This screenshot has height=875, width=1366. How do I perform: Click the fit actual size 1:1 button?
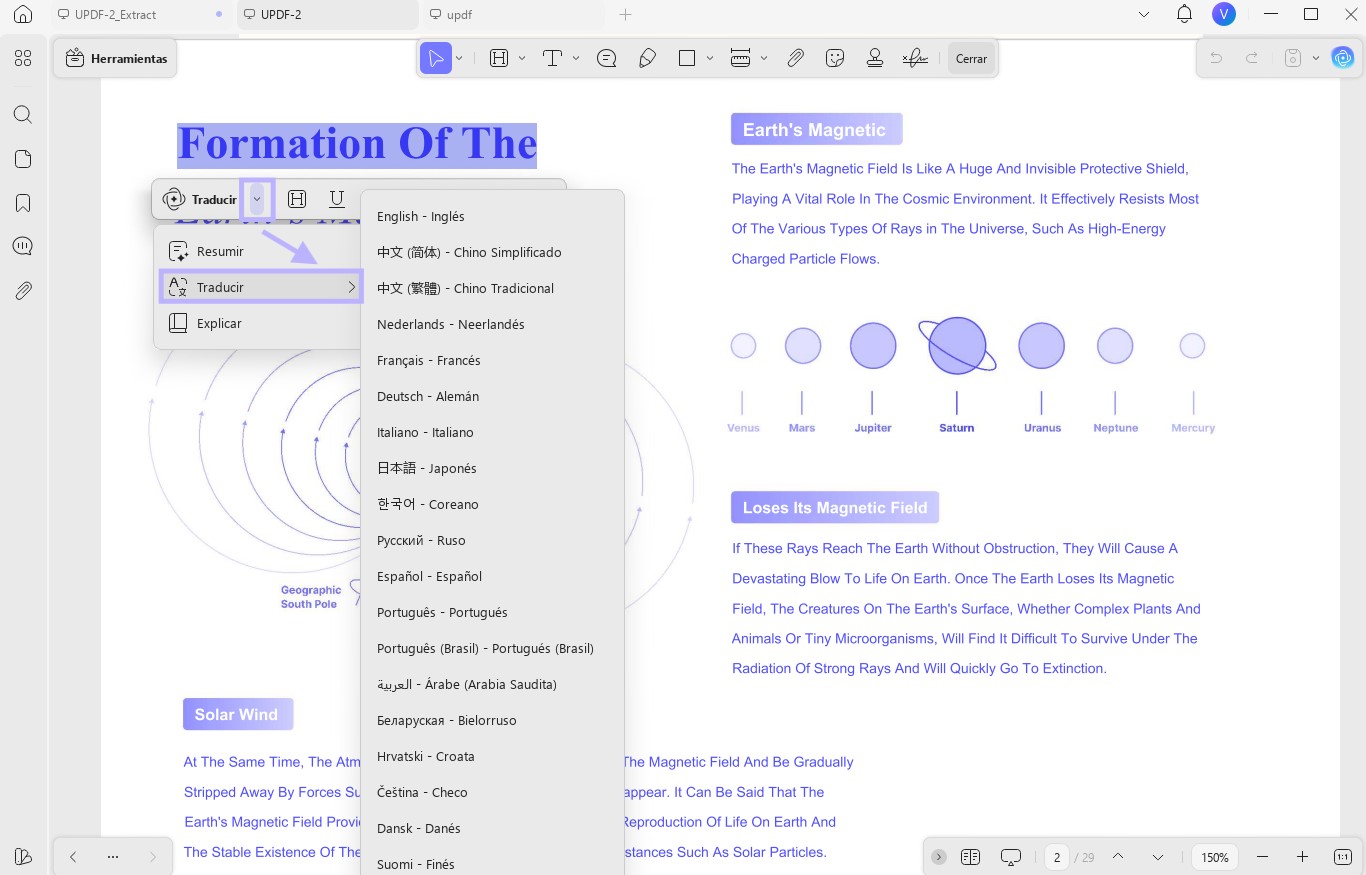1343,857
